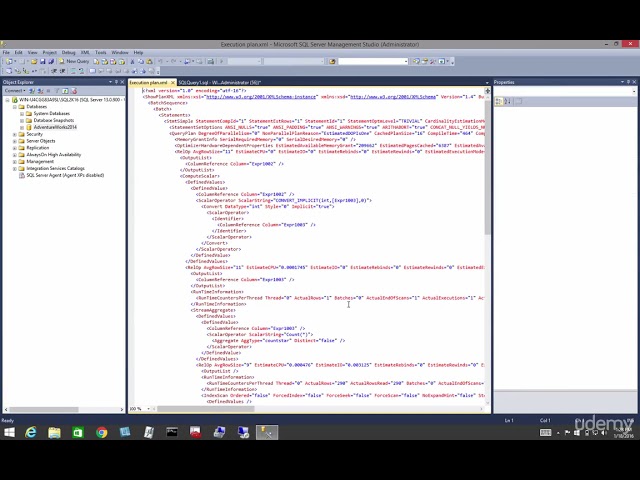Open the green Store icon on taskbar
640x480 pixels.
[78, 432]
